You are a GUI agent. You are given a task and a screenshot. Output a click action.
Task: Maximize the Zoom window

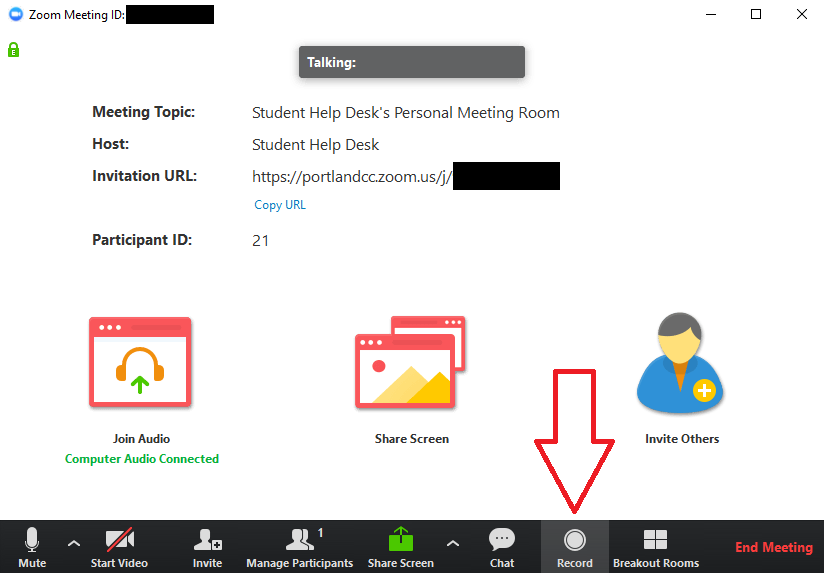(x=756, y=14)
